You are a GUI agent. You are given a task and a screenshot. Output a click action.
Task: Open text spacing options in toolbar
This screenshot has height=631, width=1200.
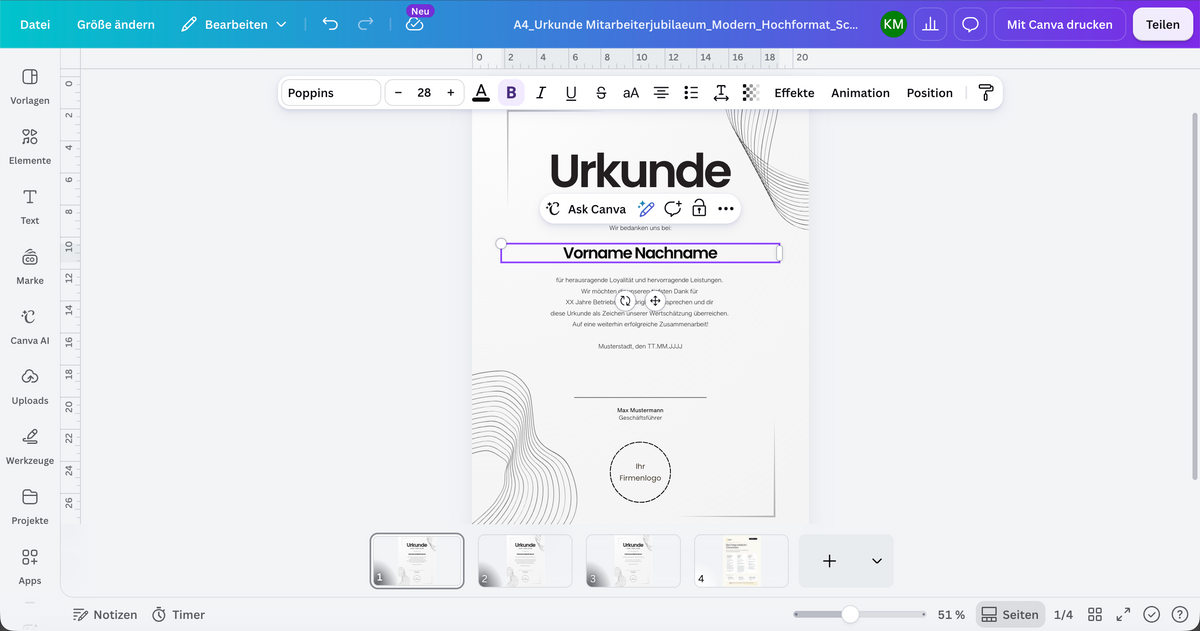click(x=720, y=93)
